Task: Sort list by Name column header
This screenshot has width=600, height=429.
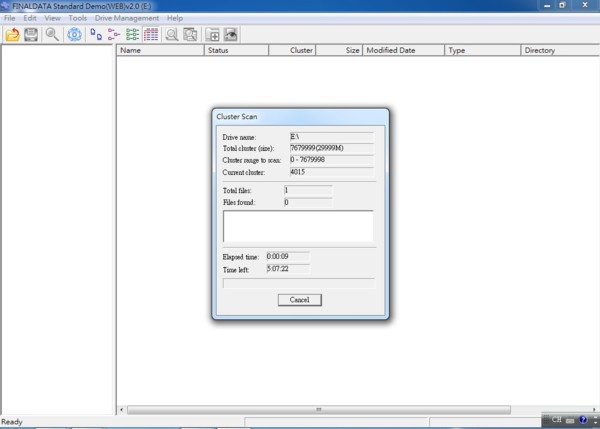Action: (x=160, y=50)
